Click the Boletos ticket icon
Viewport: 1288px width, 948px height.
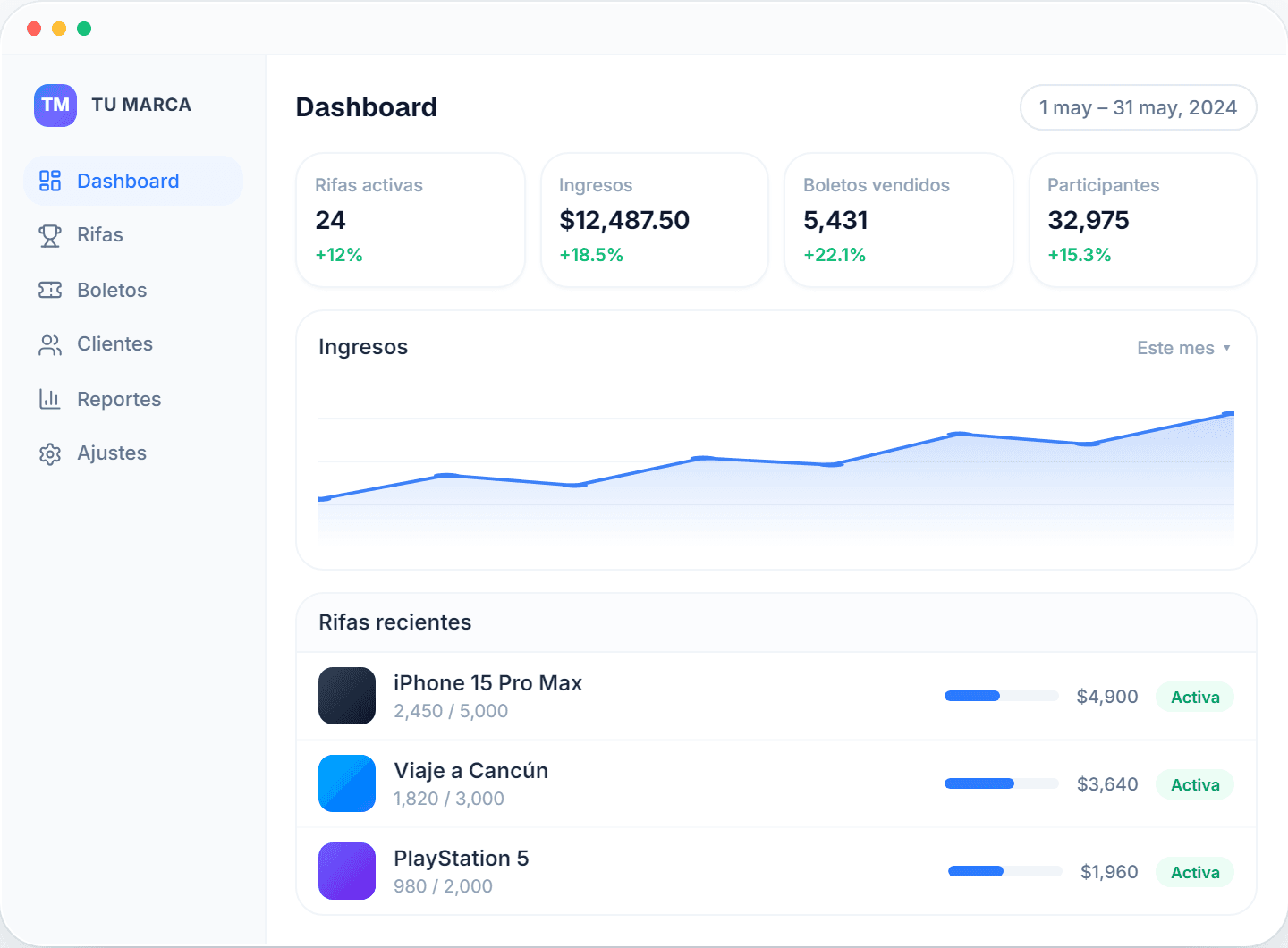[x=50, y=290]
